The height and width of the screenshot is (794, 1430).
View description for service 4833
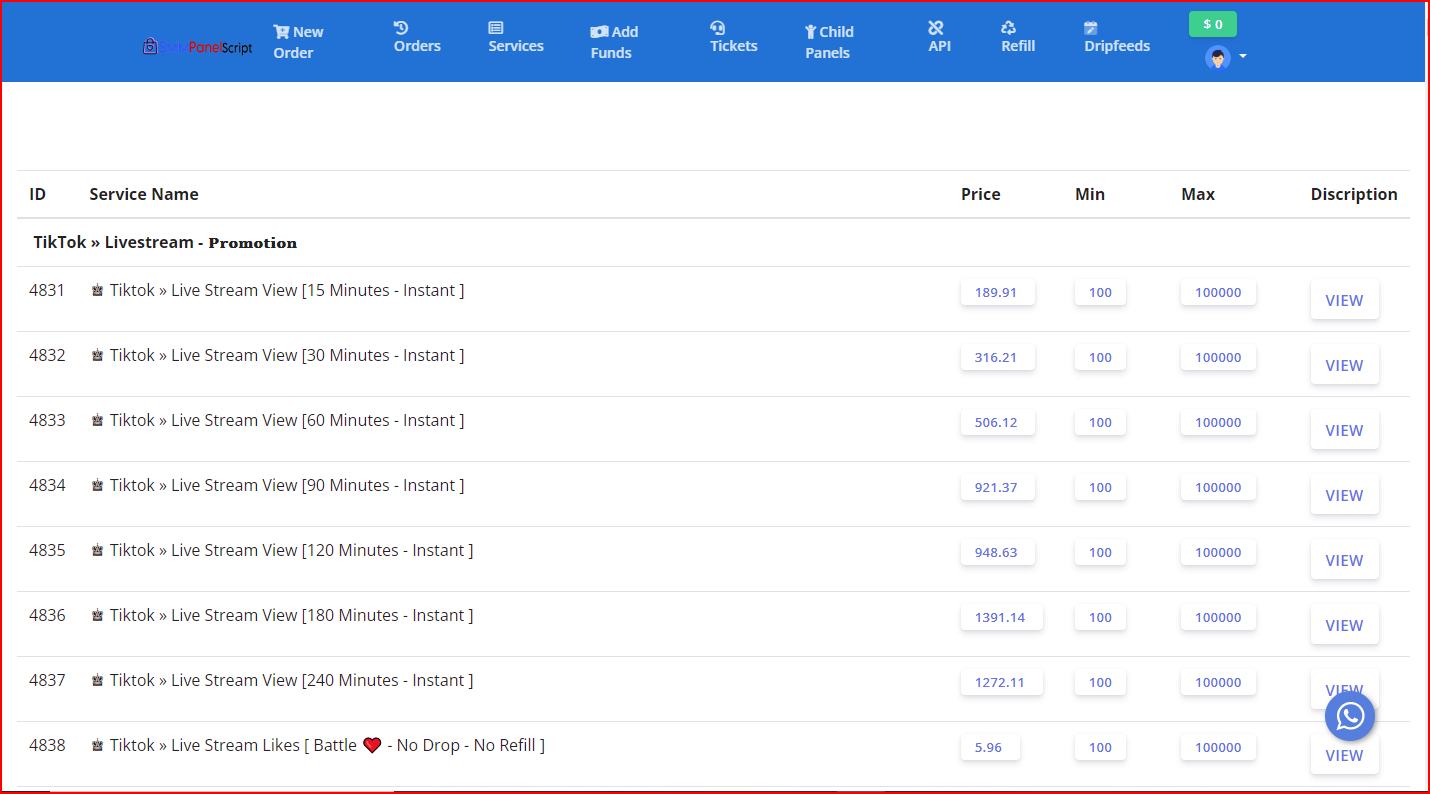click(1344, 431)
